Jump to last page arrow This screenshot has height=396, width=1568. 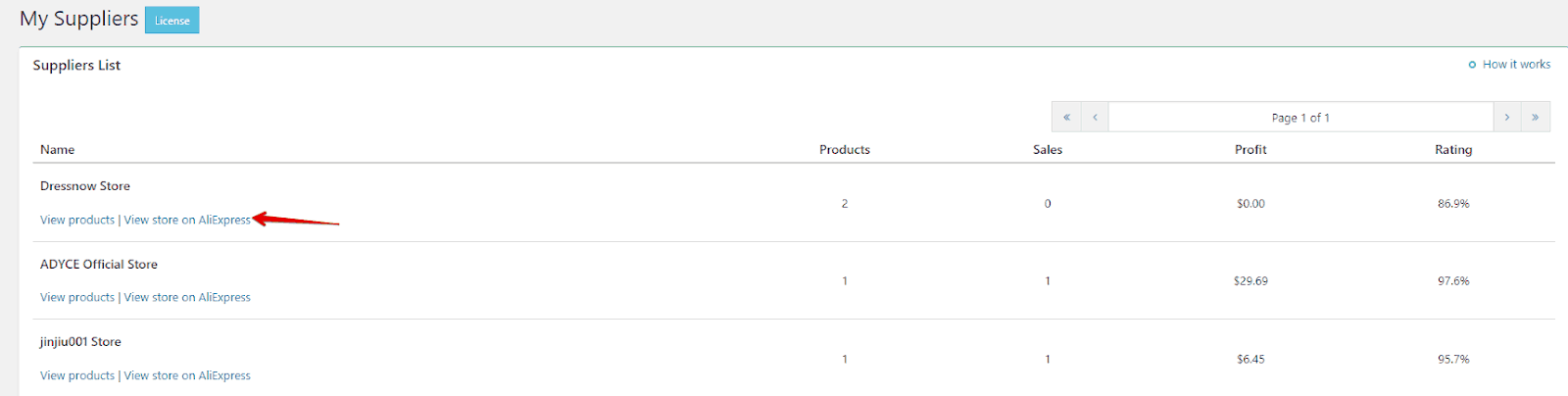coord(1536,117)
